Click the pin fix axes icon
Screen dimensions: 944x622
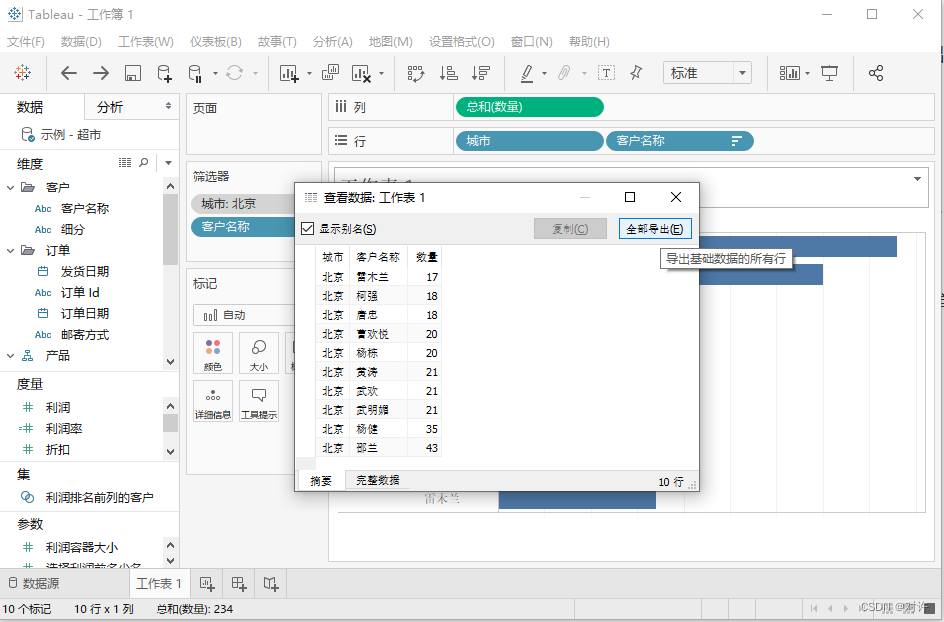coord(636,73)
